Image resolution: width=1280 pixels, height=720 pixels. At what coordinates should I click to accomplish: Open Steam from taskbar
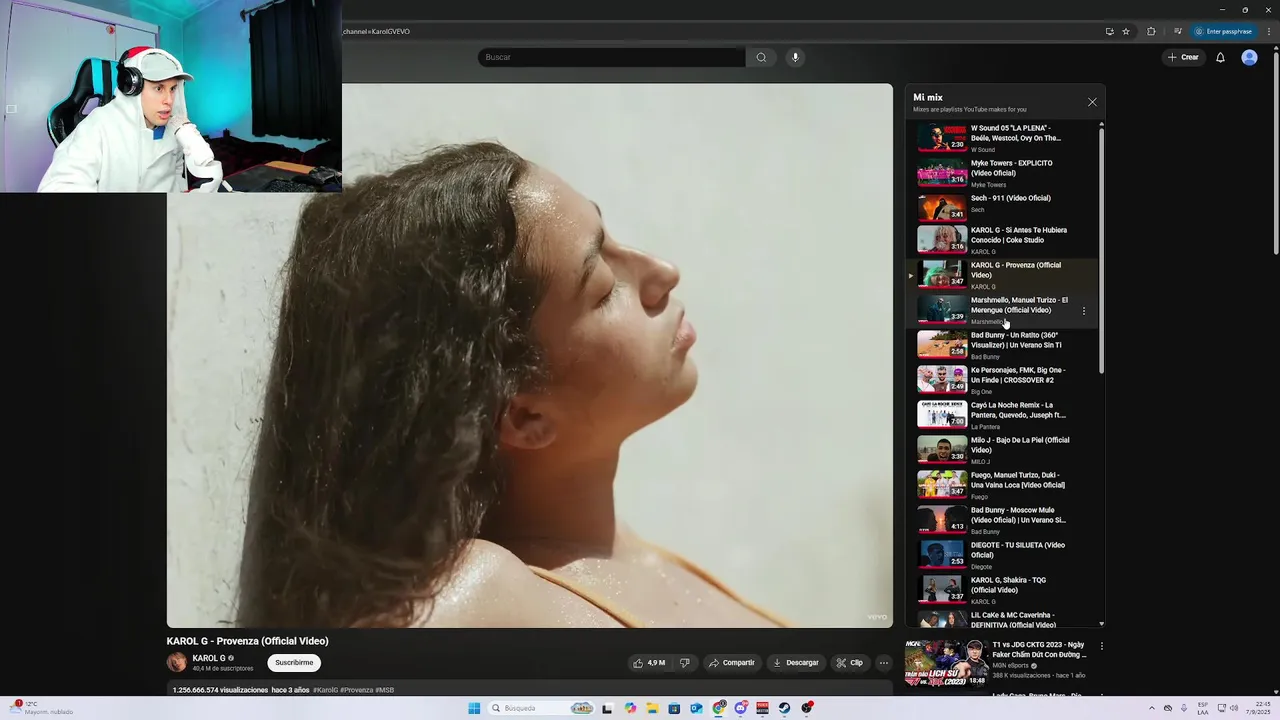click(784, 708)
